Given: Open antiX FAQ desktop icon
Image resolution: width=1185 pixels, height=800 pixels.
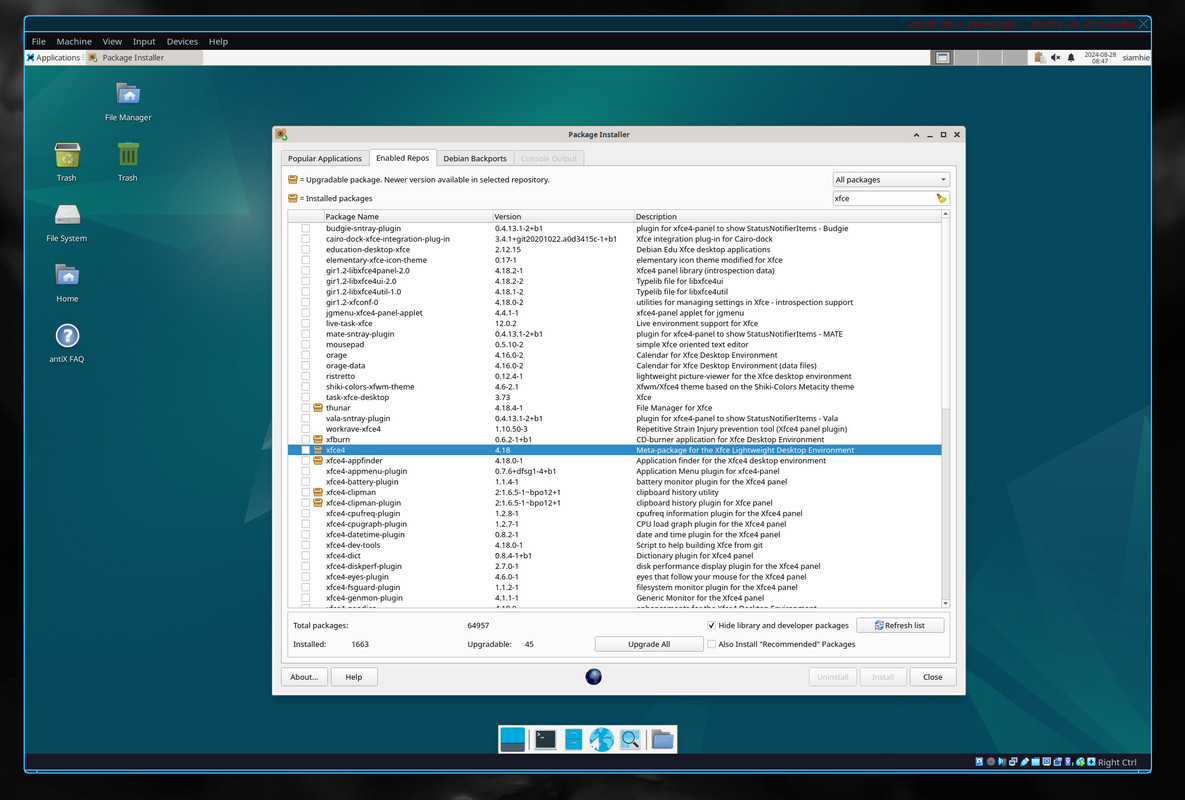Looking at the screenshot, I should tap(67, 343).
